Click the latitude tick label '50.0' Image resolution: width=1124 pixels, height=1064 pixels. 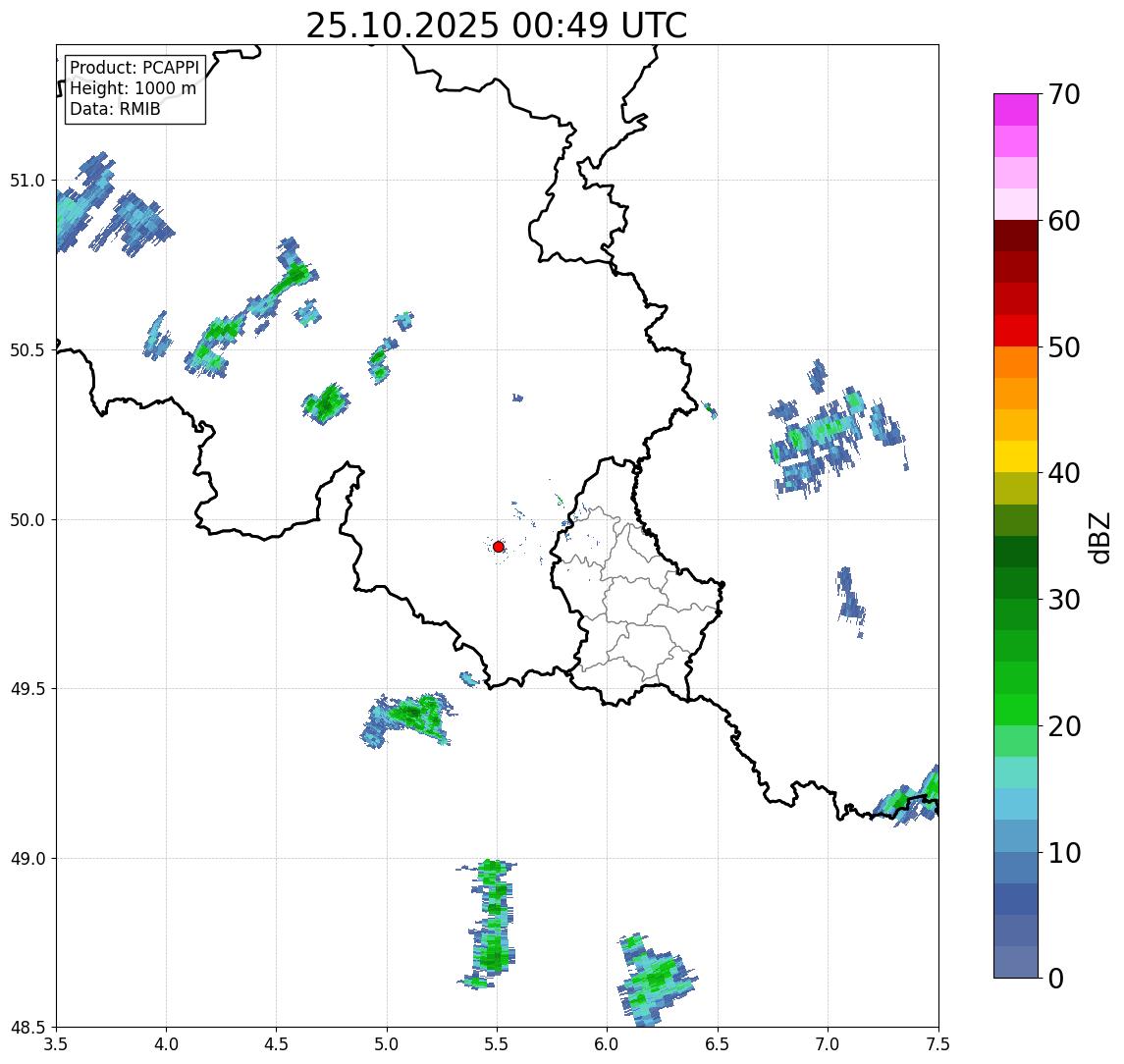27,520
